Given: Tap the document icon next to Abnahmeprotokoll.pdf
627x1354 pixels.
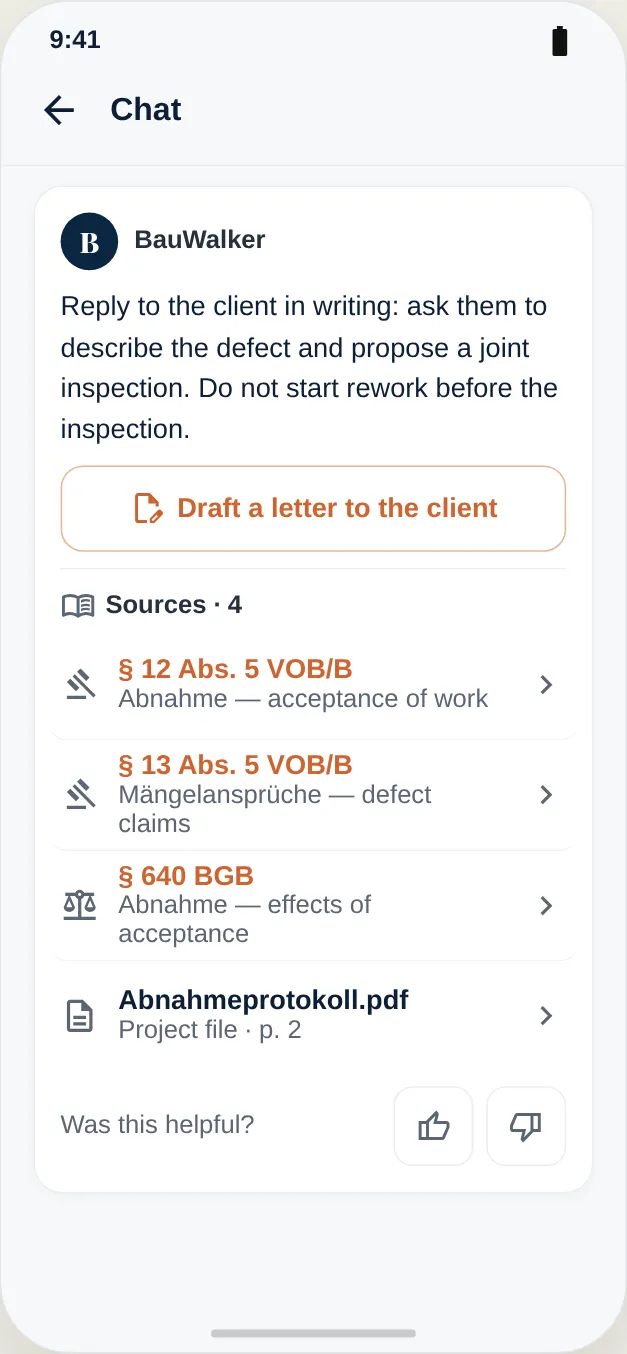Looking at the screenshot, I should pyautogui.click(x=80, y=1016).
